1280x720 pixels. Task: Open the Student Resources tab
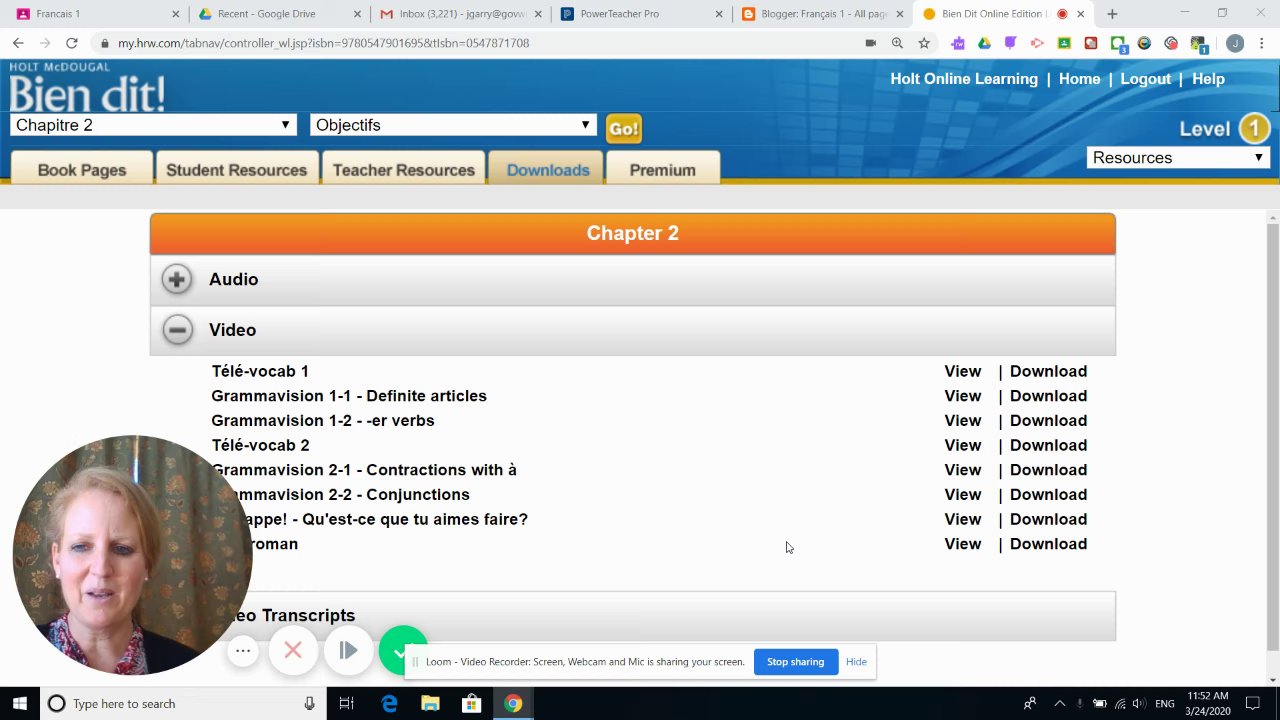237,170
